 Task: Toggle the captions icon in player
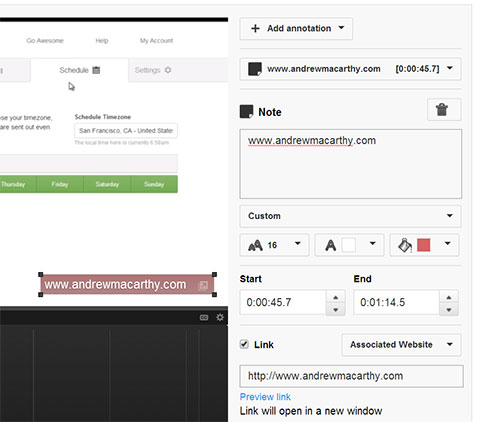[204, 317]
